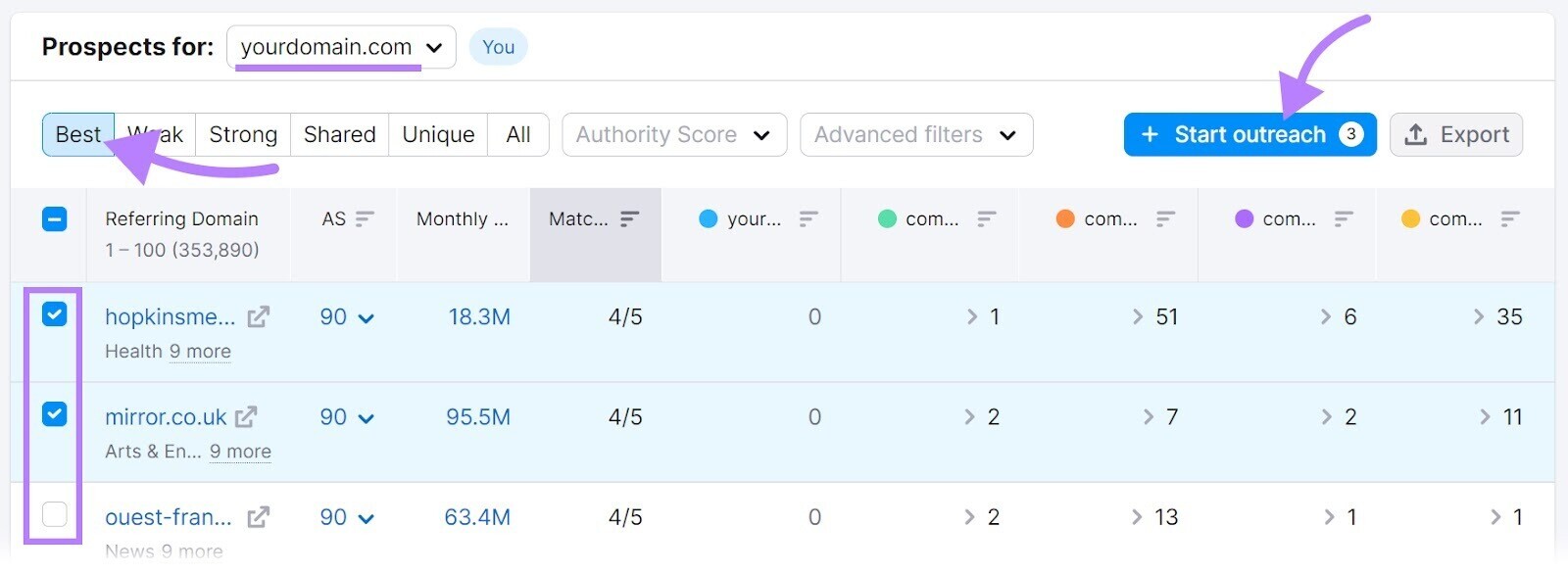Screen dimensions: 1568x575
Task: Uncheck the hopkinsme... row checkbox
Action: pyautogui.click(x=55, y=314)
